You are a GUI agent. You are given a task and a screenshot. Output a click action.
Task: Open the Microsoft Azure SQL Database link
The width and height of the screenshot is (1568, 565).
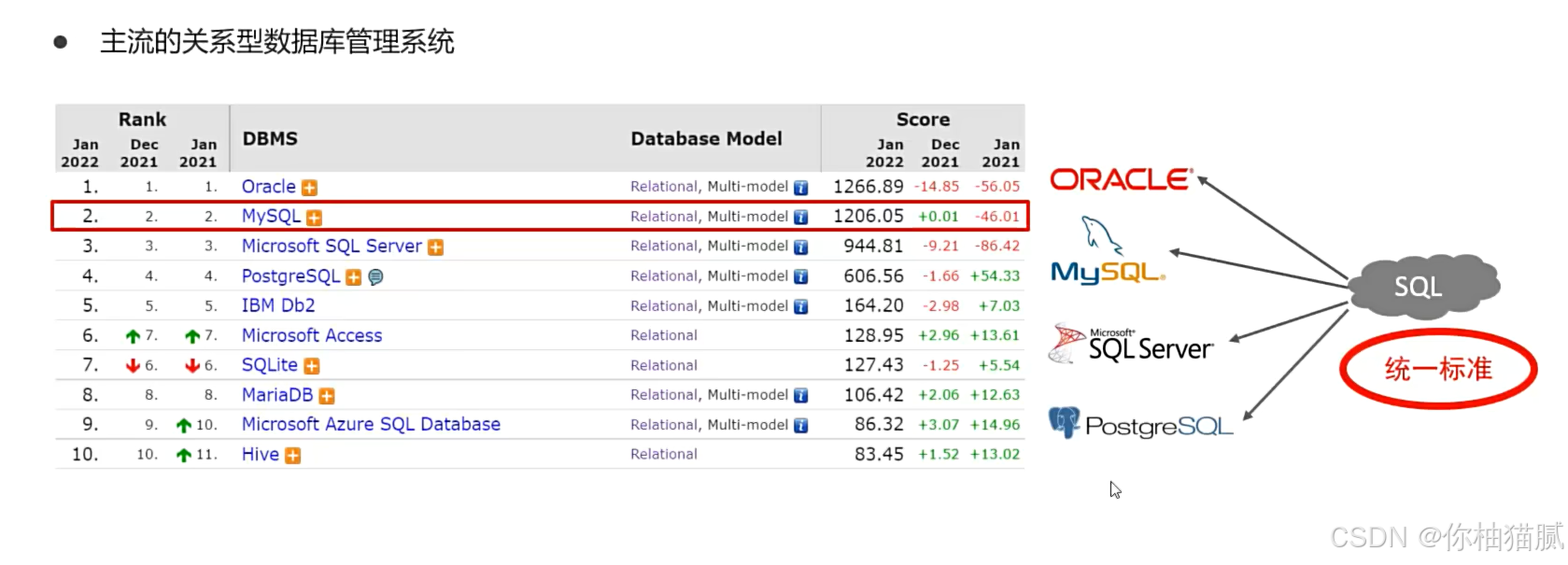pyautogui.click(x=371, y=425)
